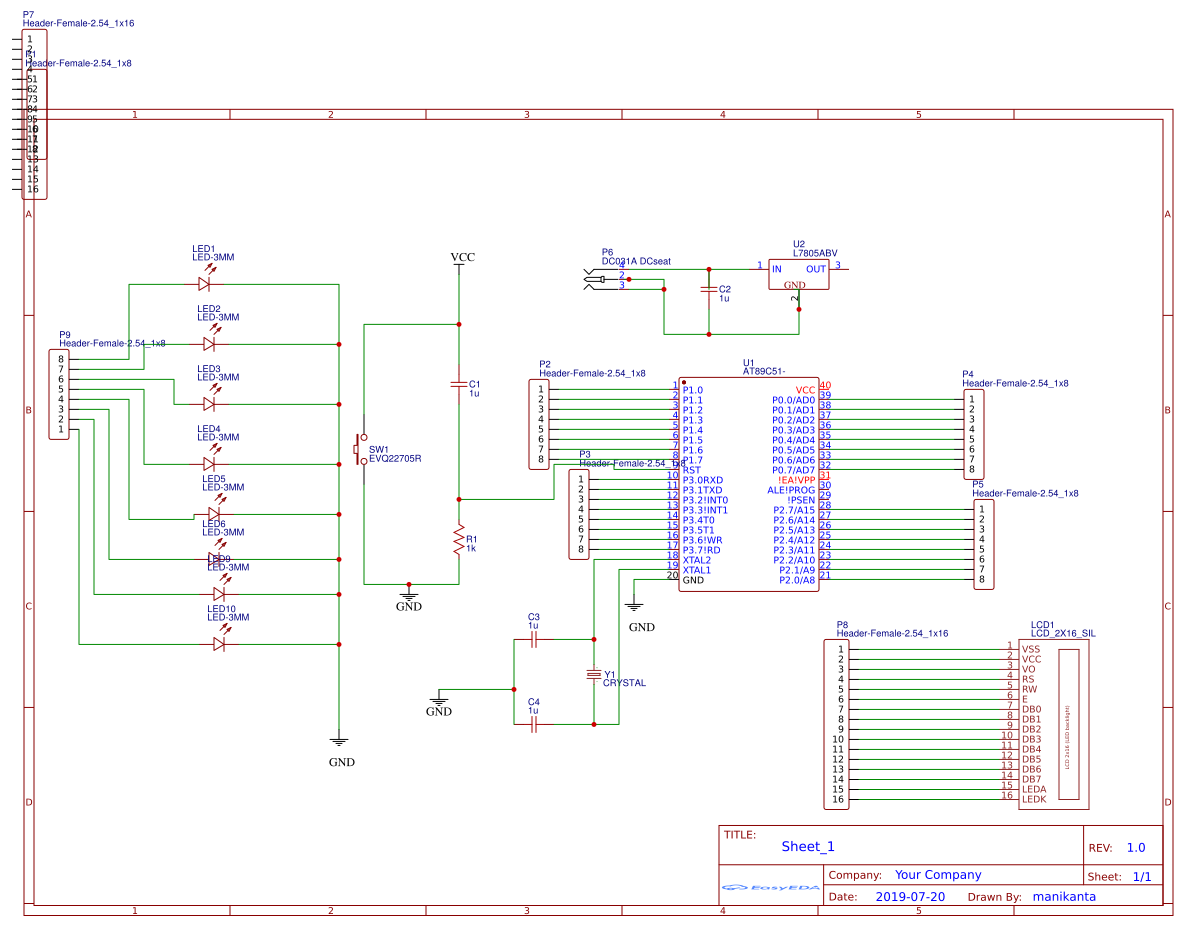Select the AT89C51 microcontroller U1 body

click(x=748, y=484)
